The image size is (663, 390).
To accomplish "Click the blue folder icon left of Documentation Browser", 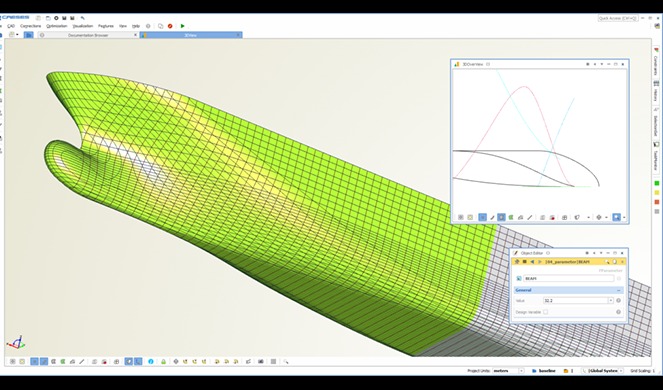I will click(28, 35).
